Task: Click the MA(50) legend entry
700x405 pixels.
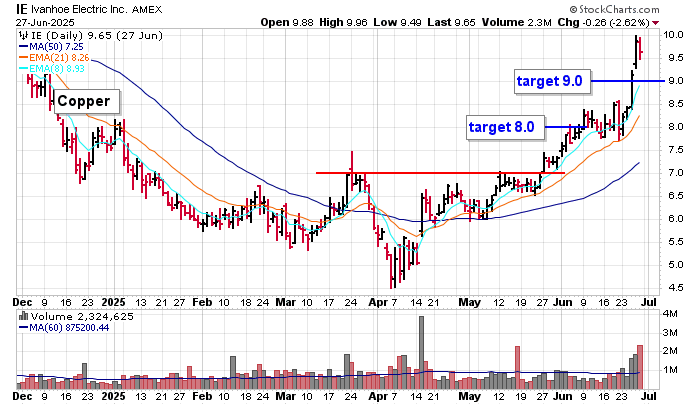Action: pos(58,47)
